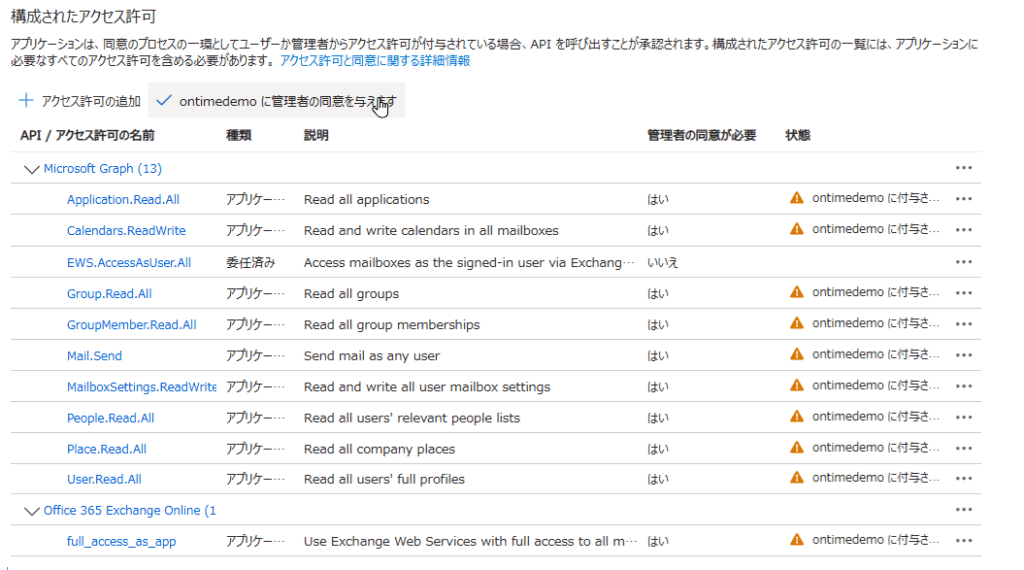Click the 構成されたアクセス許可 heading

pos(84,16)
